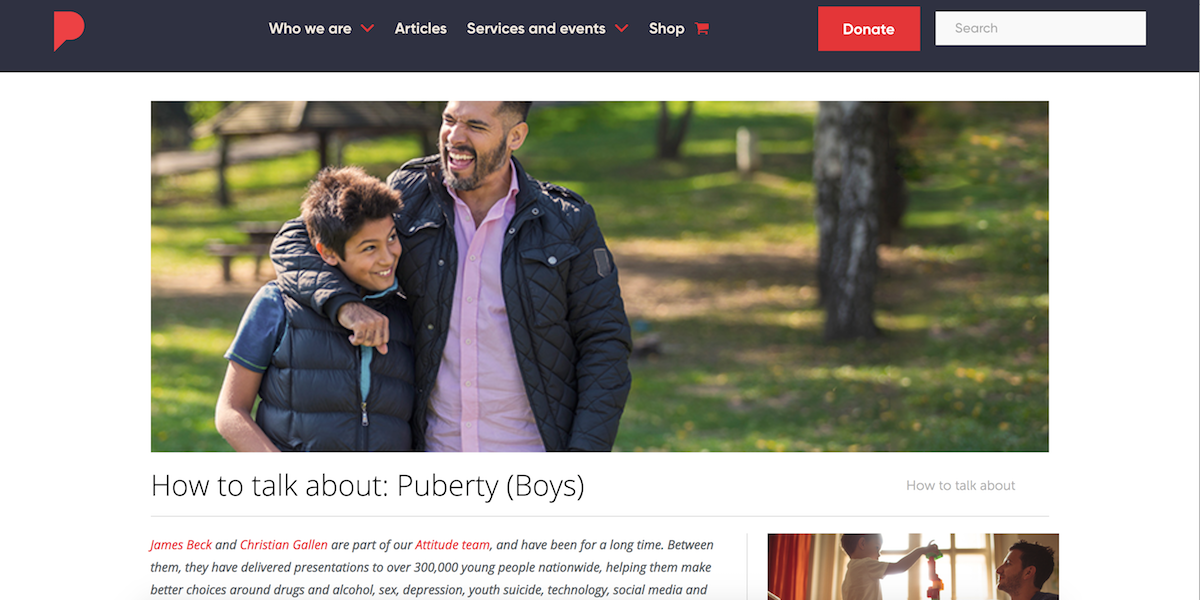Click the intro paragraph about 300,000 young people
The height and width of the screenshot is (600, 1200).
click(430, 567)
